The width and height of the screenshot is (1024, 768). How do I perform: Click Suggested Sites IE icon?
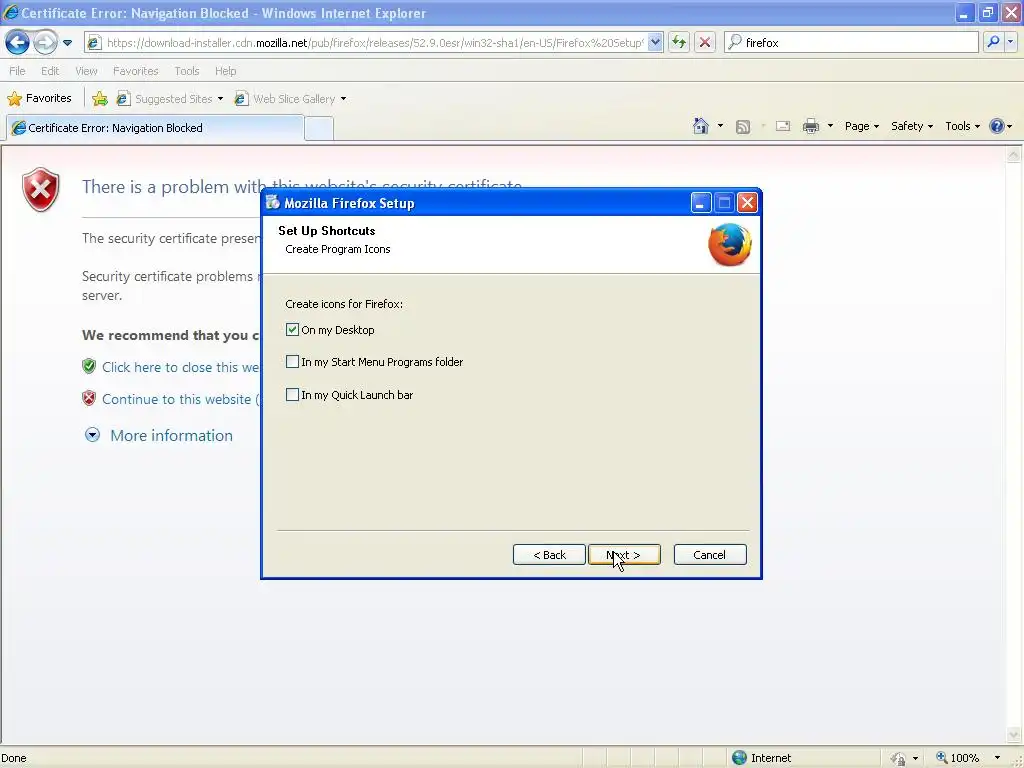[123, 99]
